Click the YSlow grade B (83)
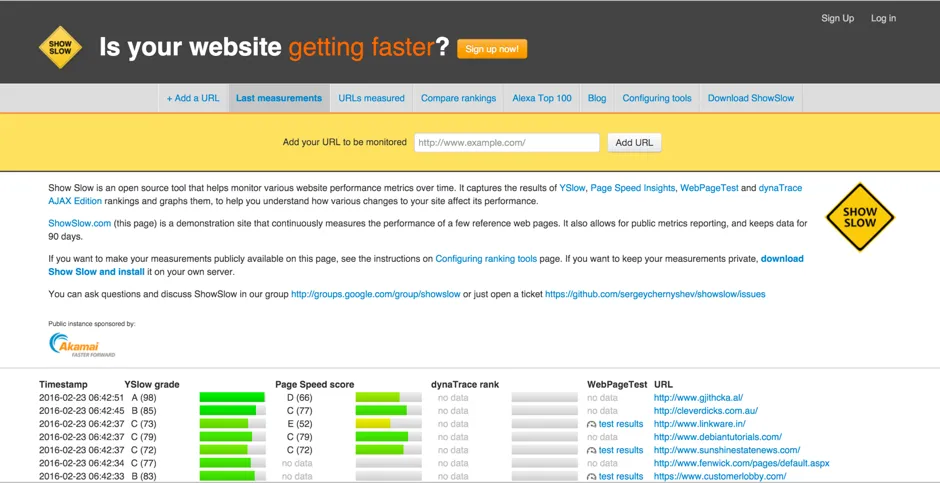Screen dimensions: 940x483 tap(143, 477)
